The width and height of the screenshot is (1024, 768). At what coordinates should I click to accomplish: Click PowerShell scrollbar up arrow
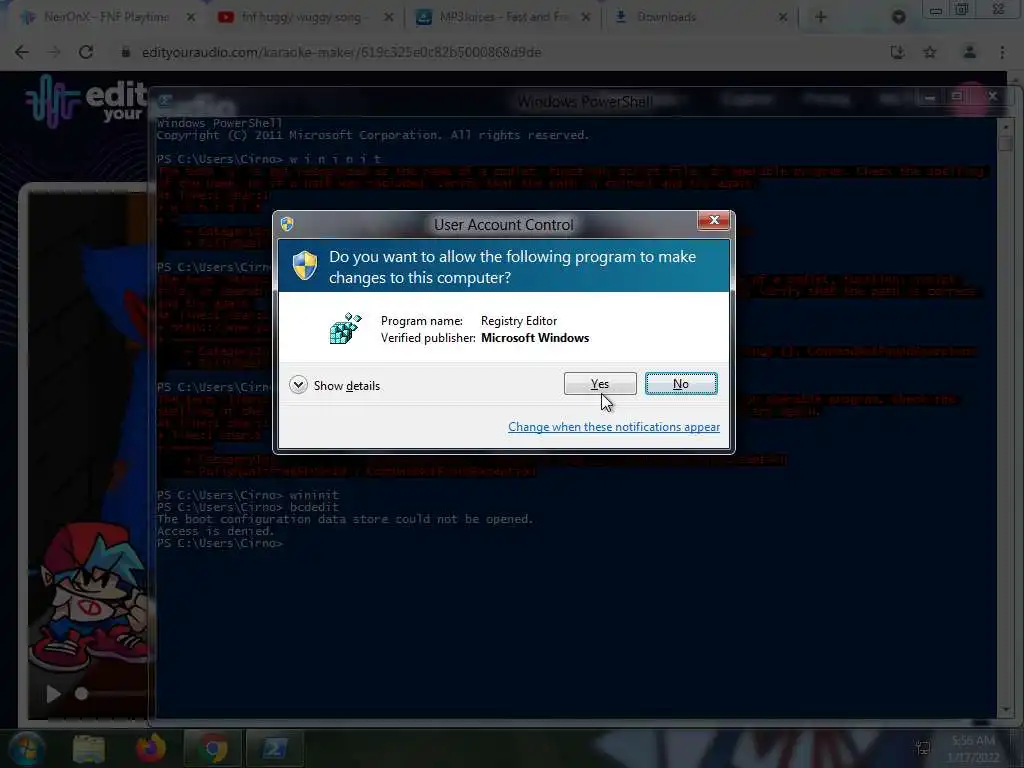(x=1005, y=127)
